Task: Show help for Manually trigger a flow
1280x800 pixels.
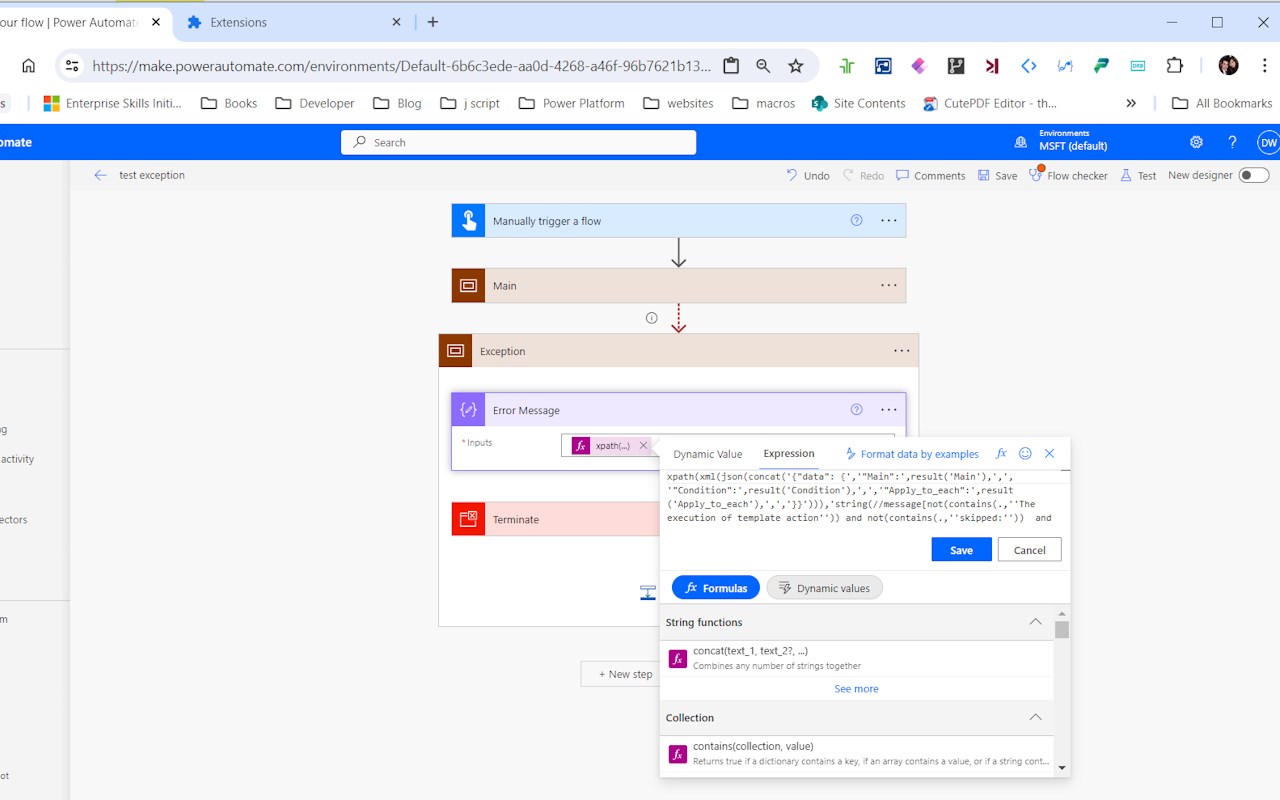Action: [x=856, y=221]
